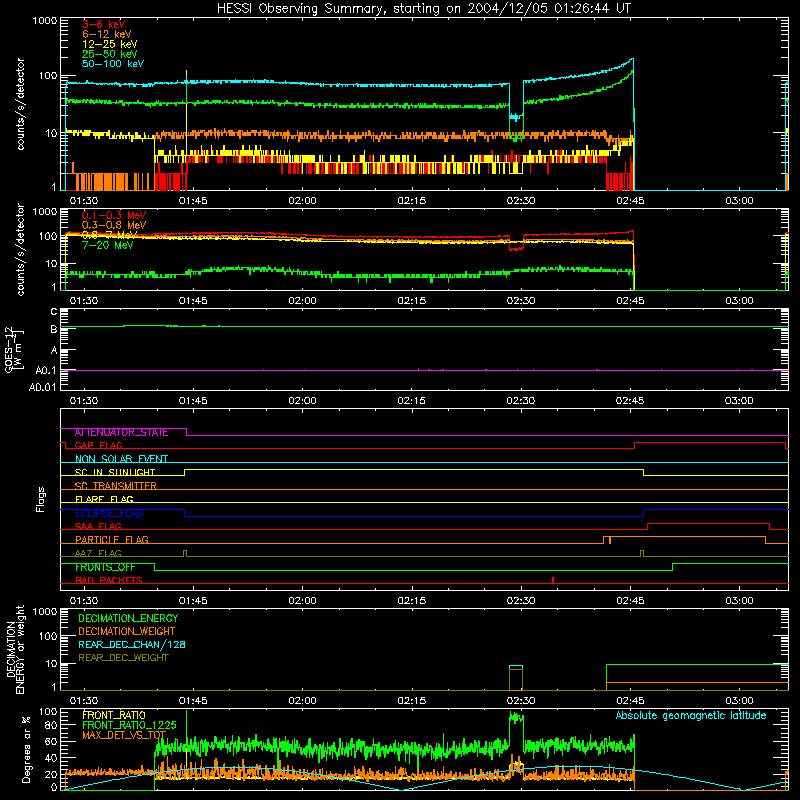Click the 03:00 tick label under Flags panel

click(x=739, y=601)
